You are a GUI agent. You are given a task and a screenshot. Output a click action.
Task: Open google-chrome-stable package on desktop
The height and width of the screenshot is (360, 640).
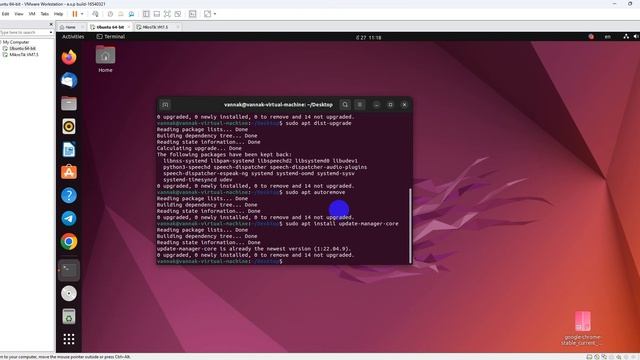coord(582,328)
